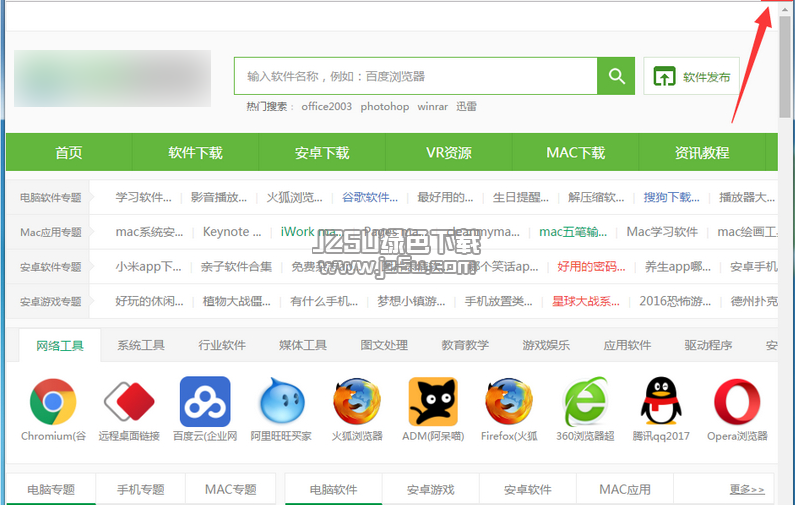Image resolution: width=795 pixels, height=505 pixels.
Task: Open the 搜狗下载... topic link
Action: coord(672,197)
